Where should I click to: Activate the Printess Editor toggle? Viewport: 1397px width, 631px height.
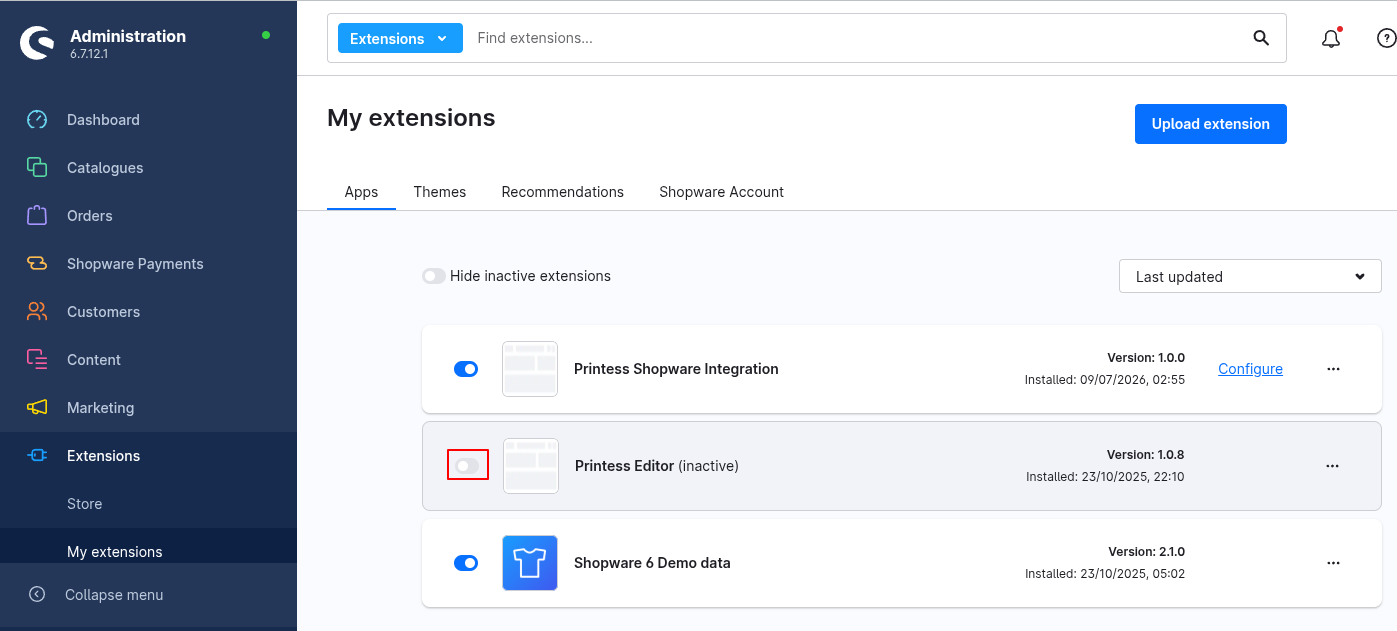click(x=467, y=466)
